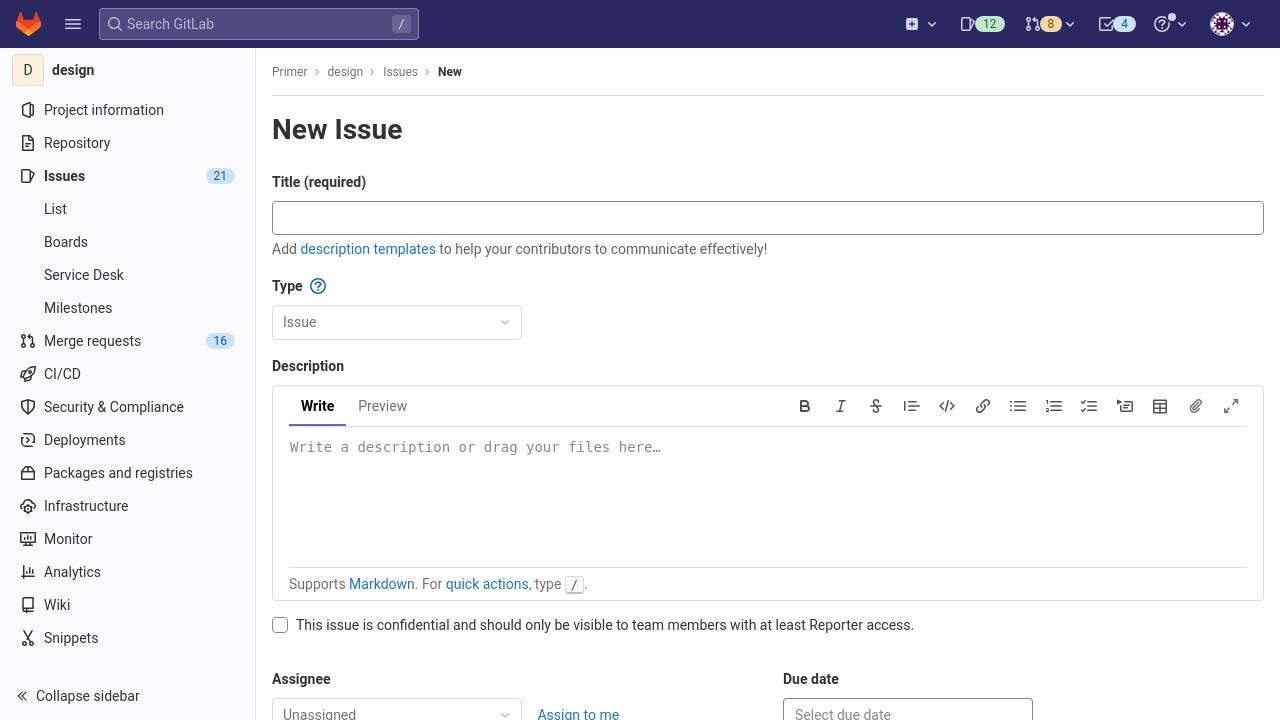The height and width of the screenshot is (720, 1280).
Task: Focus the Search GitLab box
Action: tap(259, 24)
